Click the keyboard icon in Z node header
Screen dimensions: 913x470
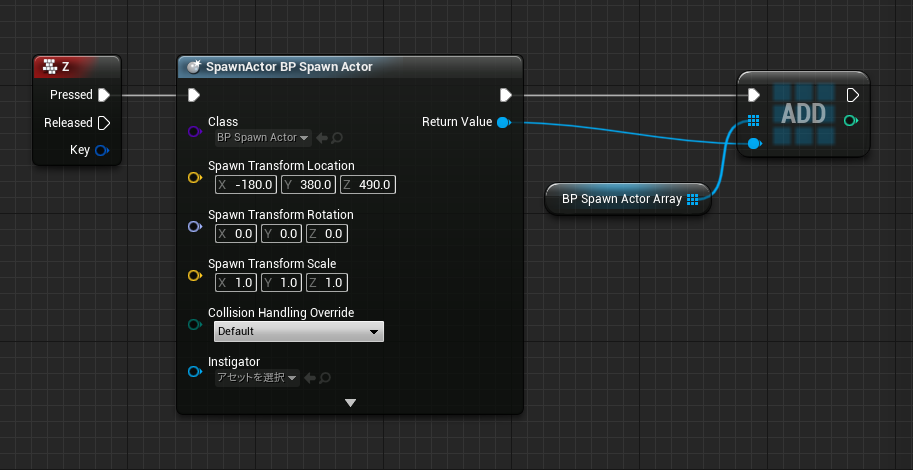(50, 66)
